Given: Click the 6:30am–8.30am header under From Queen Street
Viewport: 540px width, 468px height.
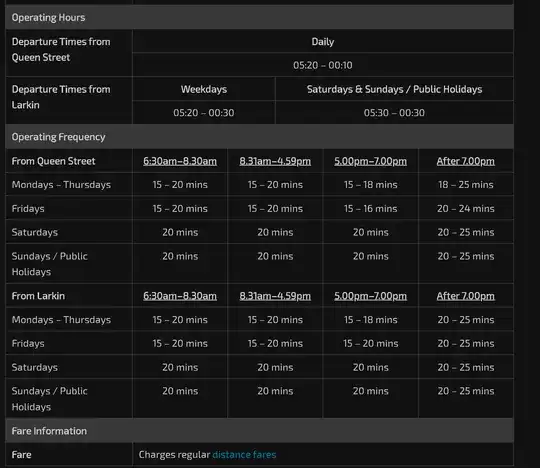Looking at the screenshot, I should pos(180,161).
